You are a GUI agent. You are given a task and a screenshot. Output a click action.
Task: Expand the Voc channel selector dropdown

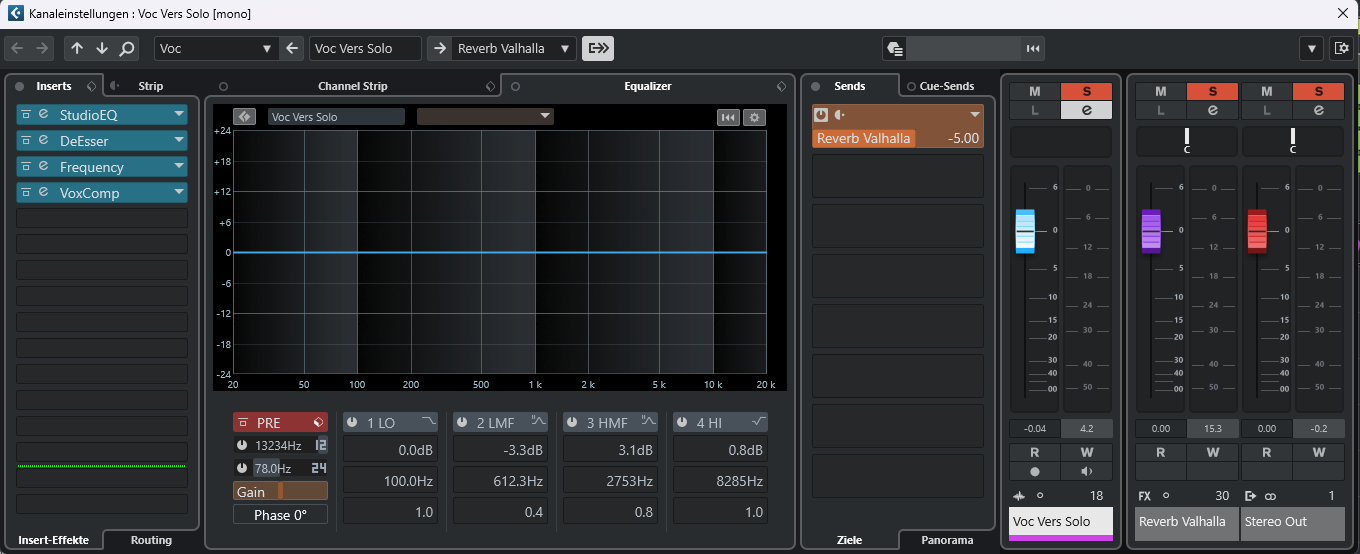[x=267, y=48]
